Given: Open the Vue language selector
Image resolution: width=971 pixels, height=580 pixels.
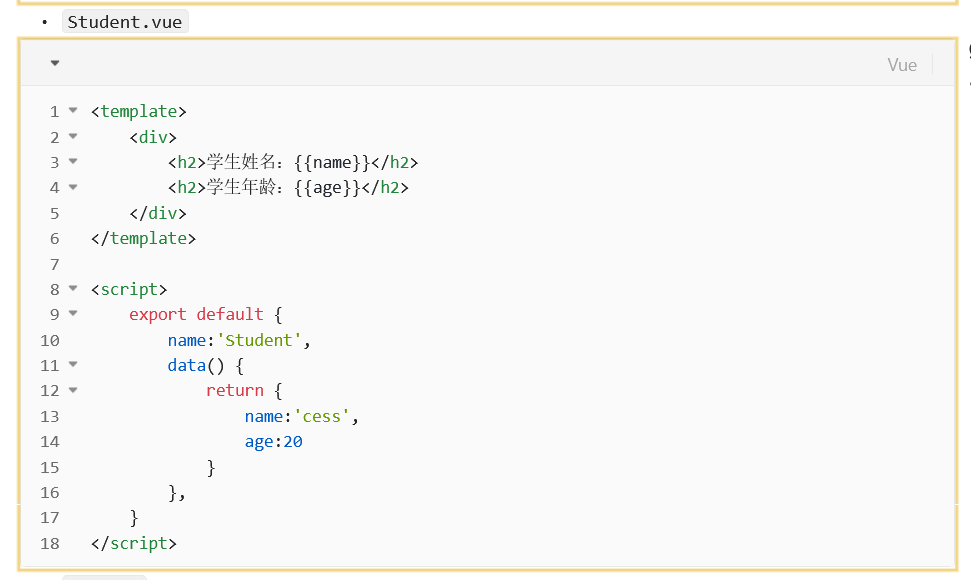Looking at the screenshot, I should 901,64.
